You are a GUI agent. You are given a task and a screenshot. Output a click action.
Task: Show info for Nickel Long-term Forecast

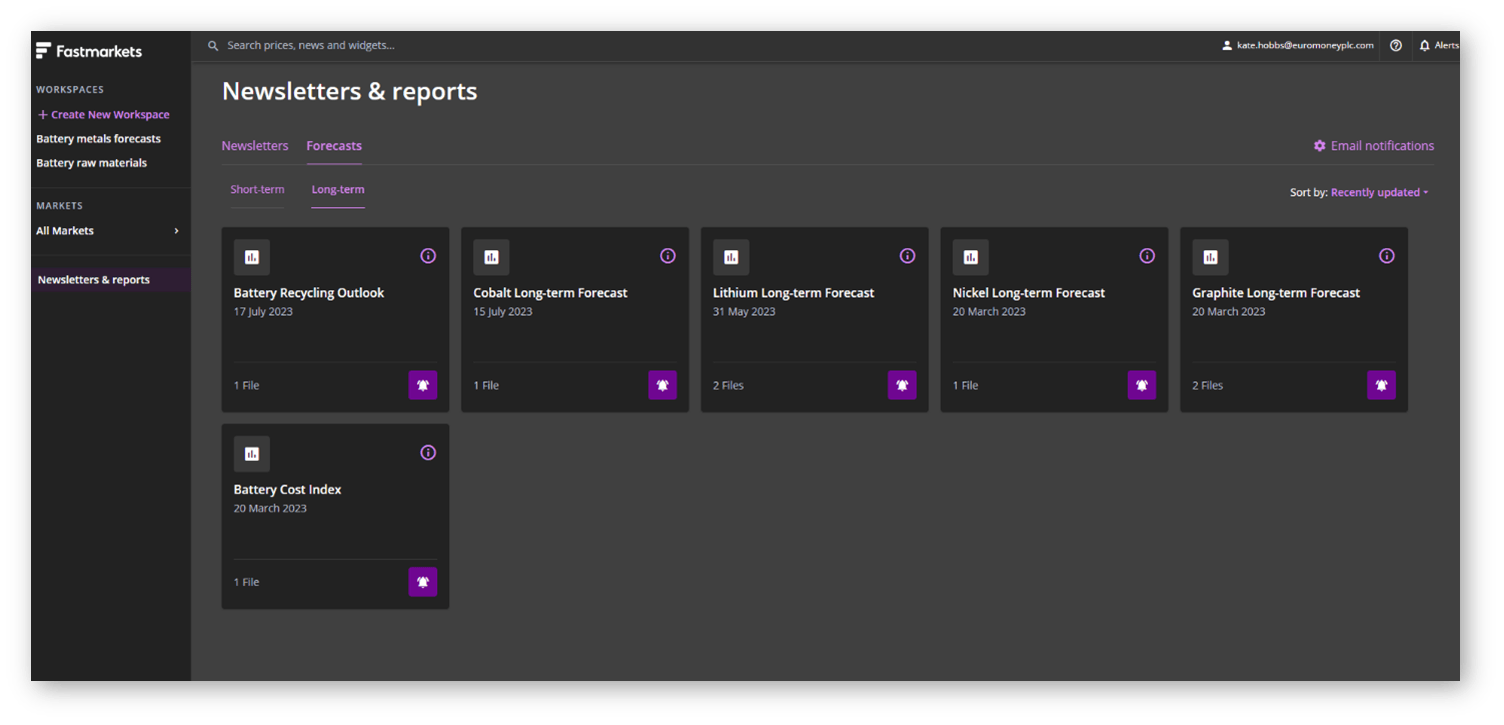1147,256
